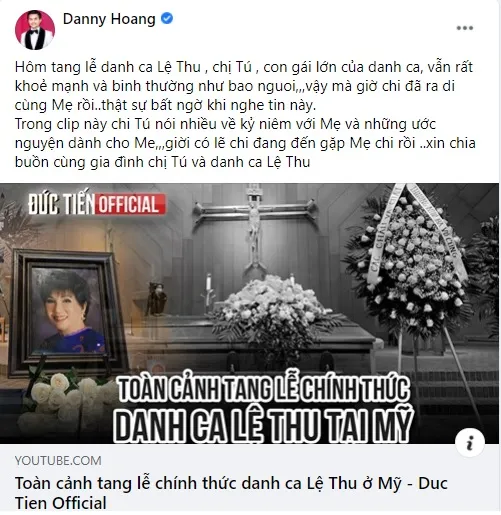Screen dimensions: 501x515
Task: Open the funeral video thumbnail
Action: pyautogui.click(x=249, y=313)
